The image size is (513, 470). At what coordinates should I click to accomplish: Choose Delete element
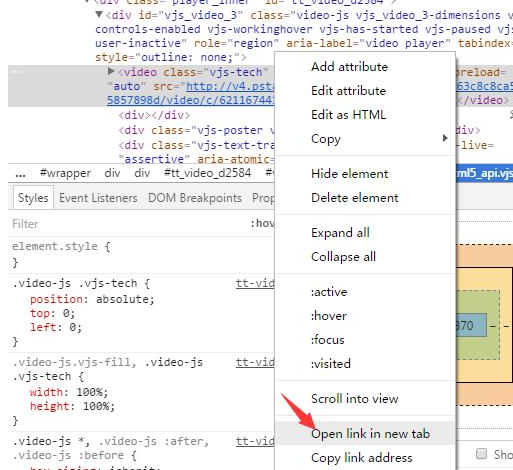click(355, 198)
